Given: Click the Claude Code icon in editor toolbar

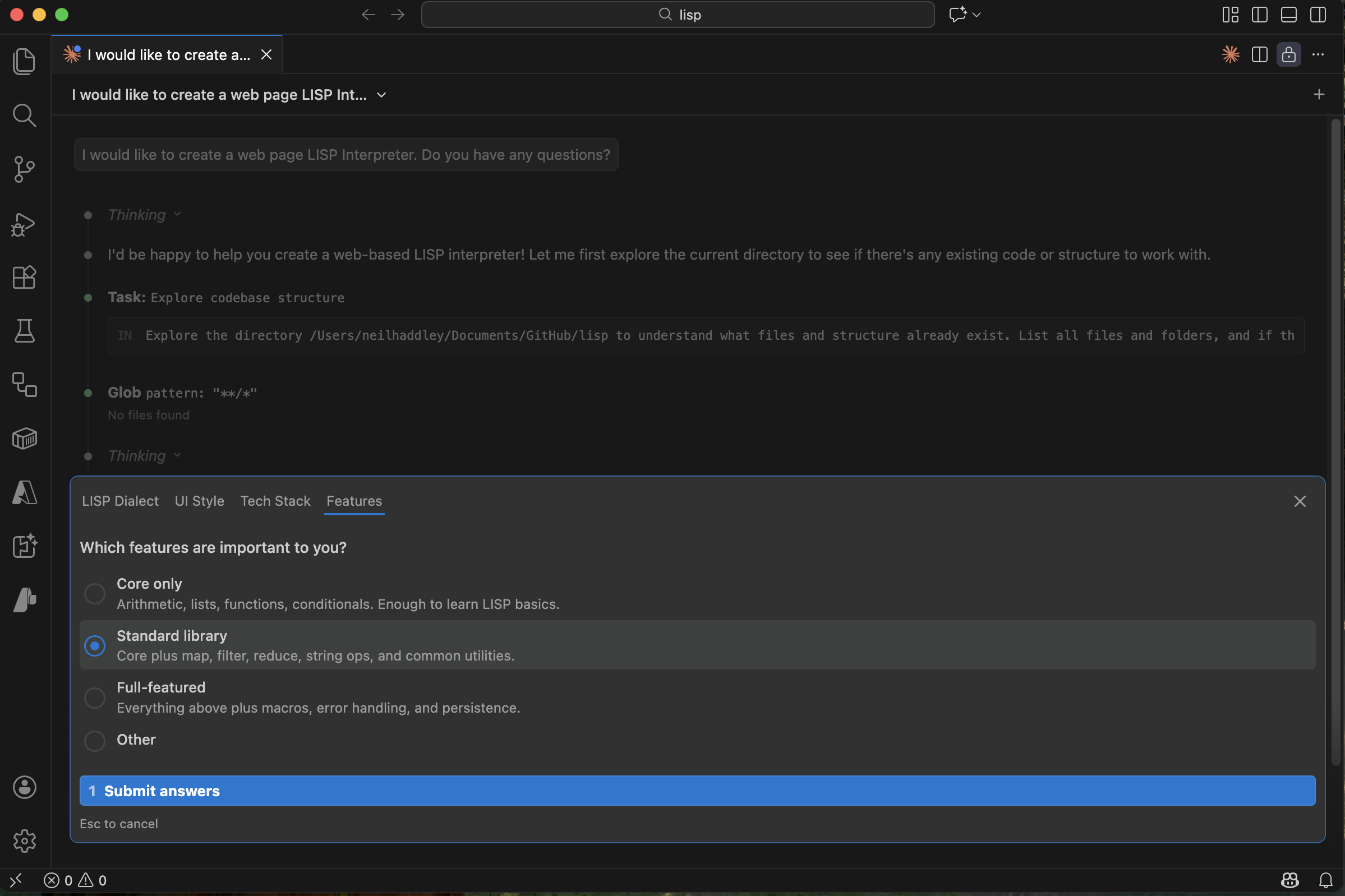Looking at the screenshot, I should click(x=1230, y=55).
